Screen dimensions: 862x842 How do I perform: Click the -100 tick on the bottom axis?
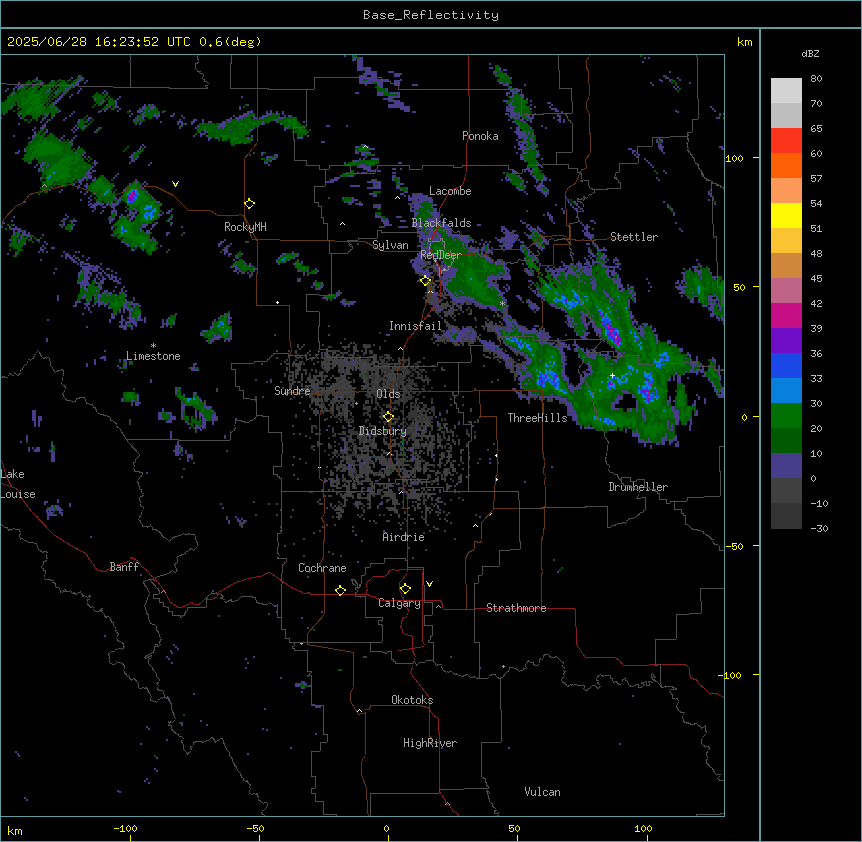coord(125,828)
